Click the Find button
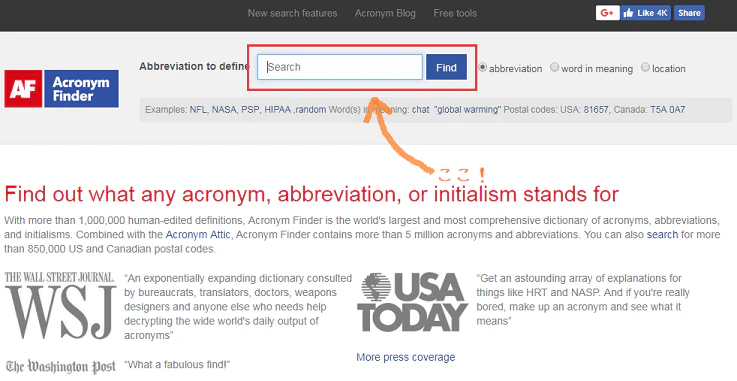This screenshot has height=381, width=737. 447,67
